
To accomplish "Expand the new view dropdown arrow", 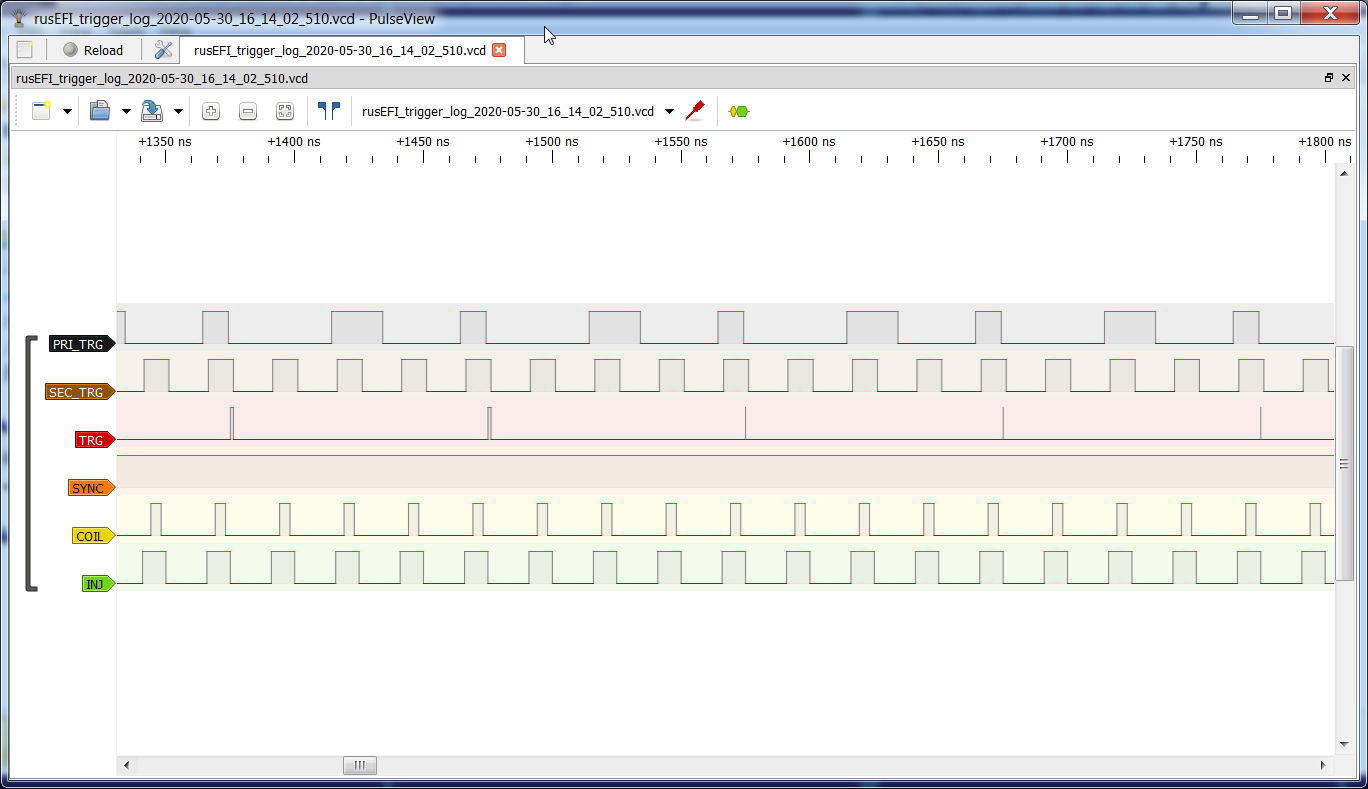I will tap(67, 112).
